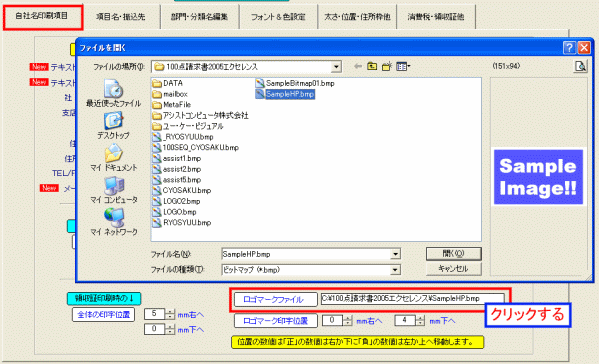The height and width of the screenshot is (364, 599).
Task: Click the 開く(O) open button
Action: click(x=453, y=254)
